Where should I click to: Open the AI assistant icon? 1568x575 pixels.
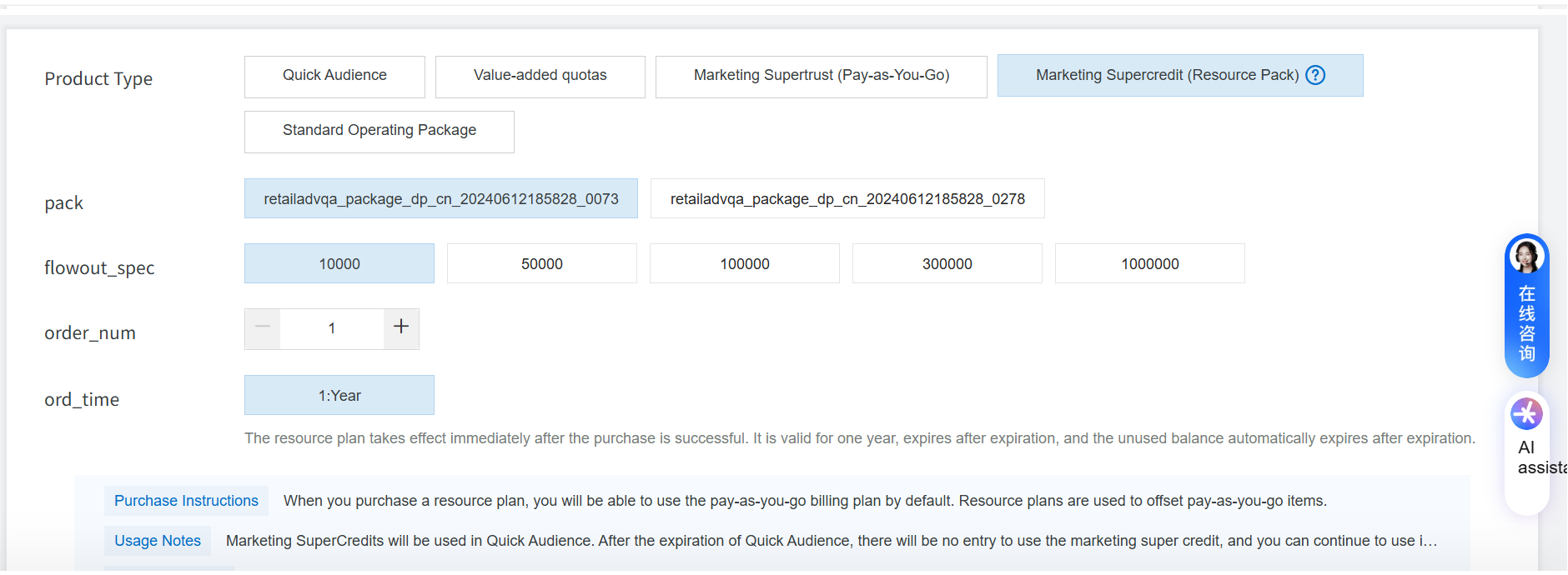coord(1526,414)
